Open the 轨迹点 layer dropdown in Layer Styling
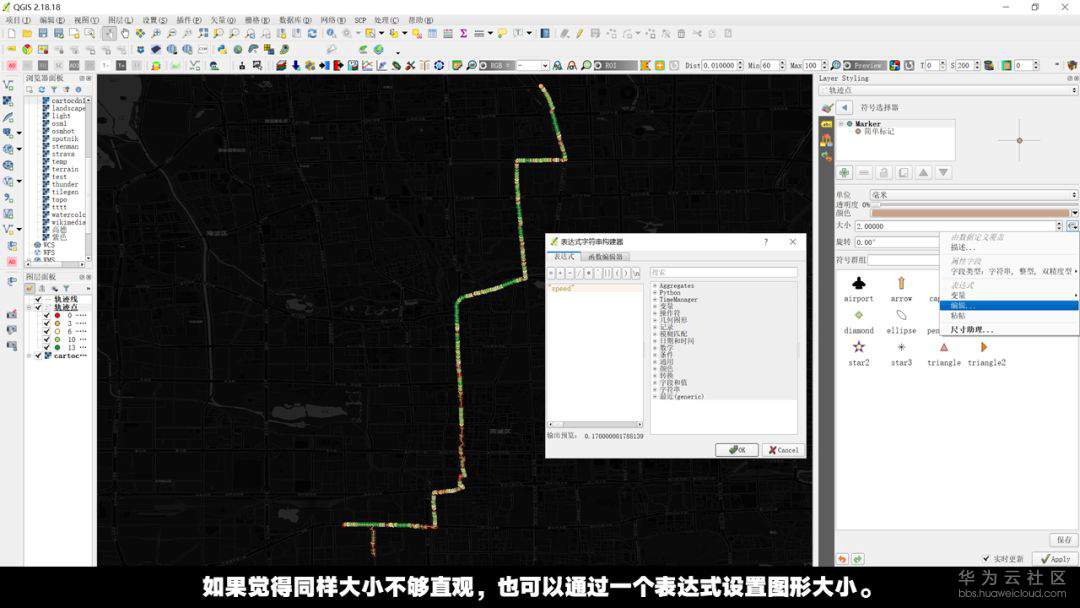Screen dimensions: 1080x608 (948, 90)
